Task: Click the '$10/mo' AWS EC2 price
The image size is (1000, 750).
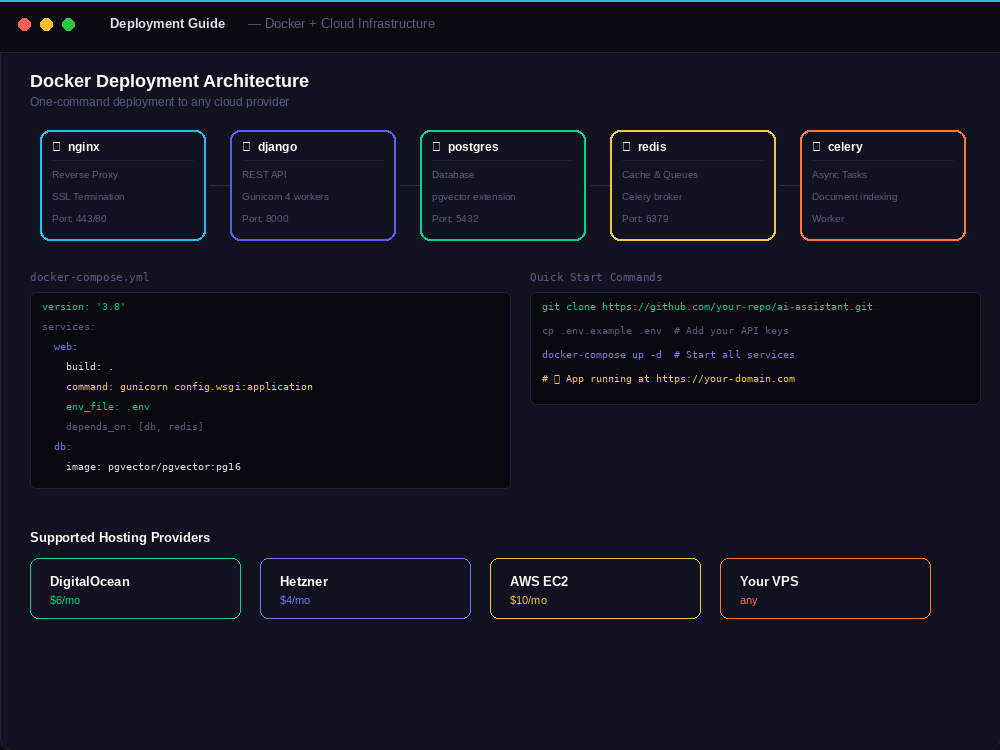Action: 528,600
